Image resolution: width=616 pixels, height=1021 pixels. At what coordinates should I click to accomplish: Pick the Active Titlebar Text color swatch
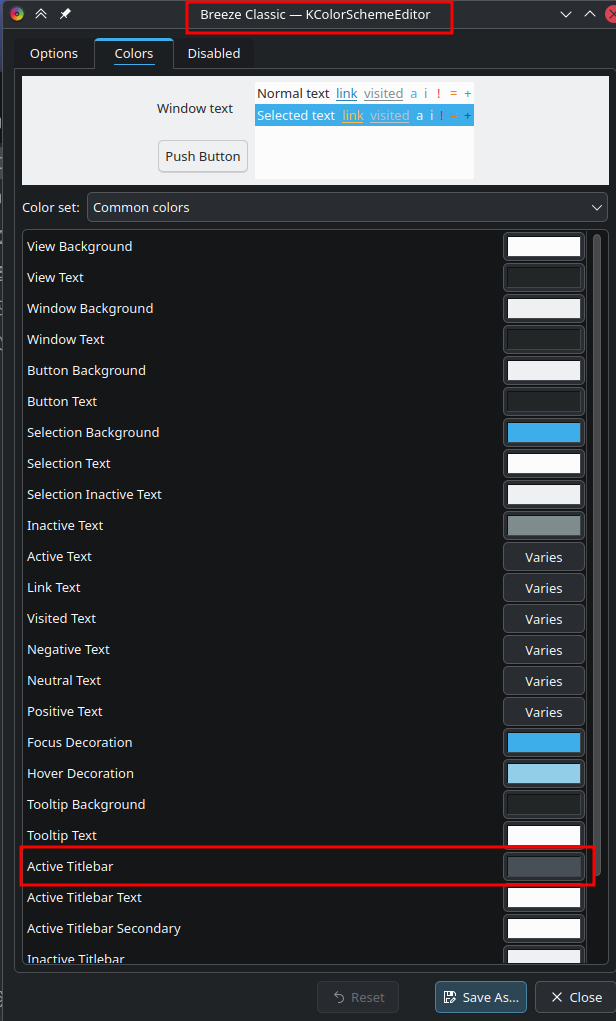[544, 898]
